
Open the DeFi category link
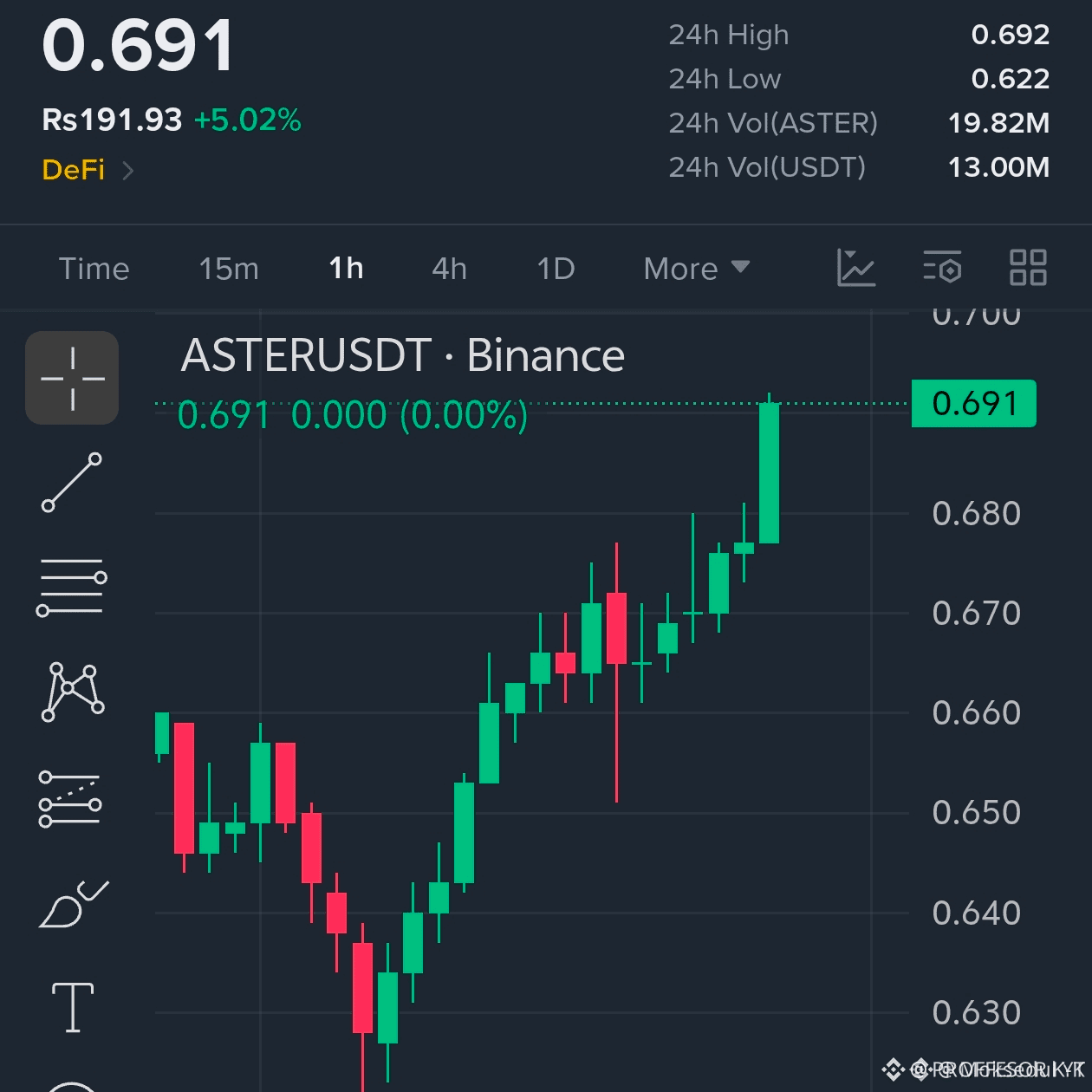[x=74, y=170]
